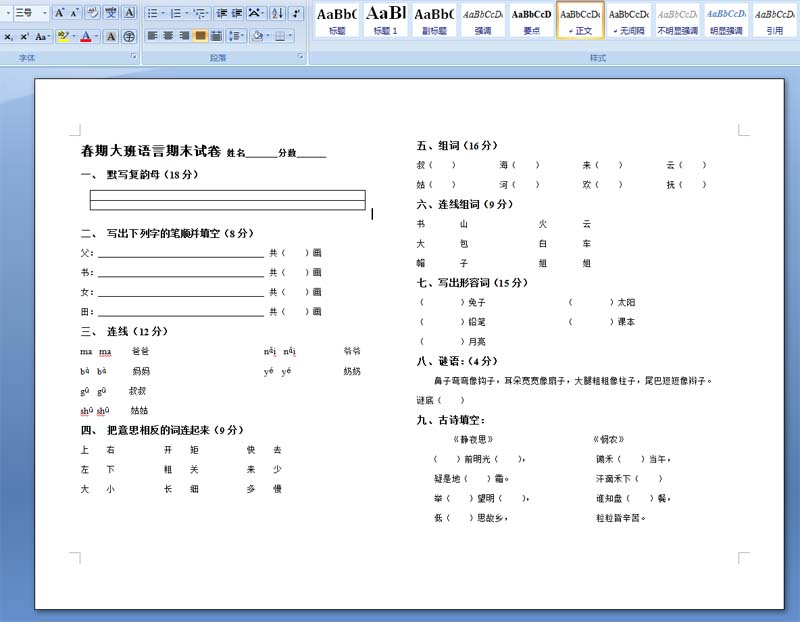
Task: Apply the red font color
Action: 86,36
